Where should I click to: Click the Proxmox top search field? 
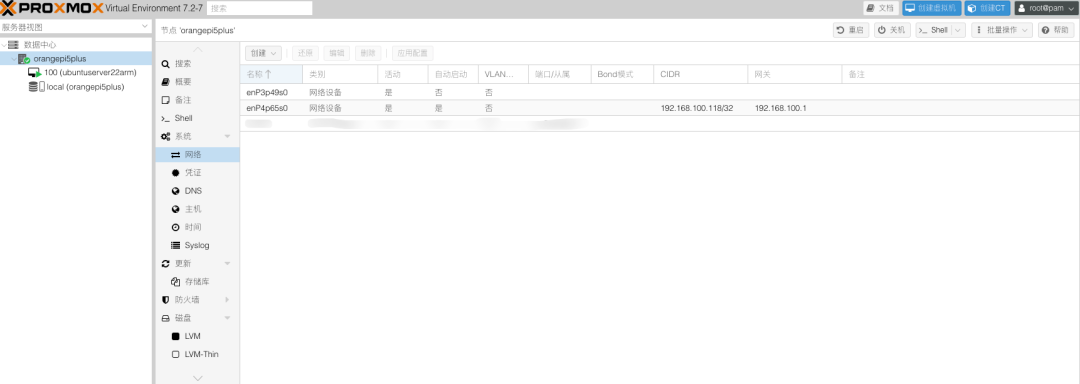pyautogui.click(x=259, y=8)
